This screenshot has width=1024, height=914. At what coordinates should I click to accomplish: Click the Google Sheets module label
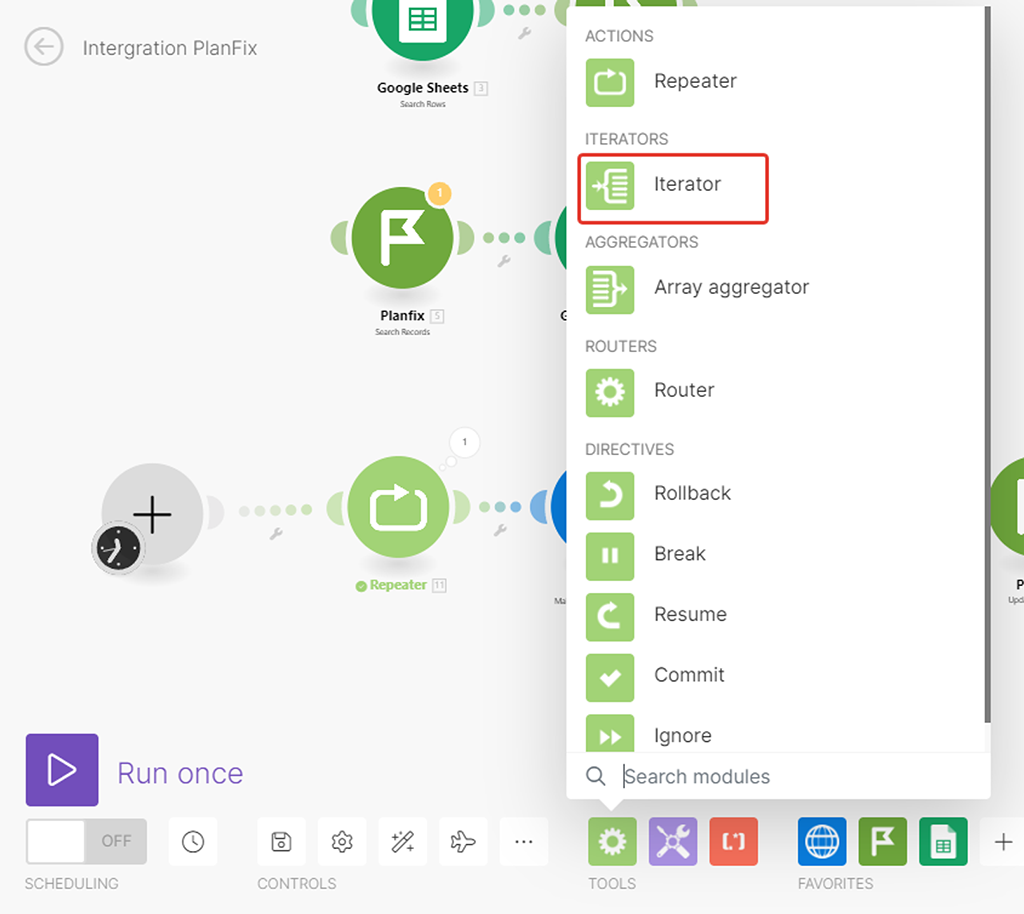point(423,87)
